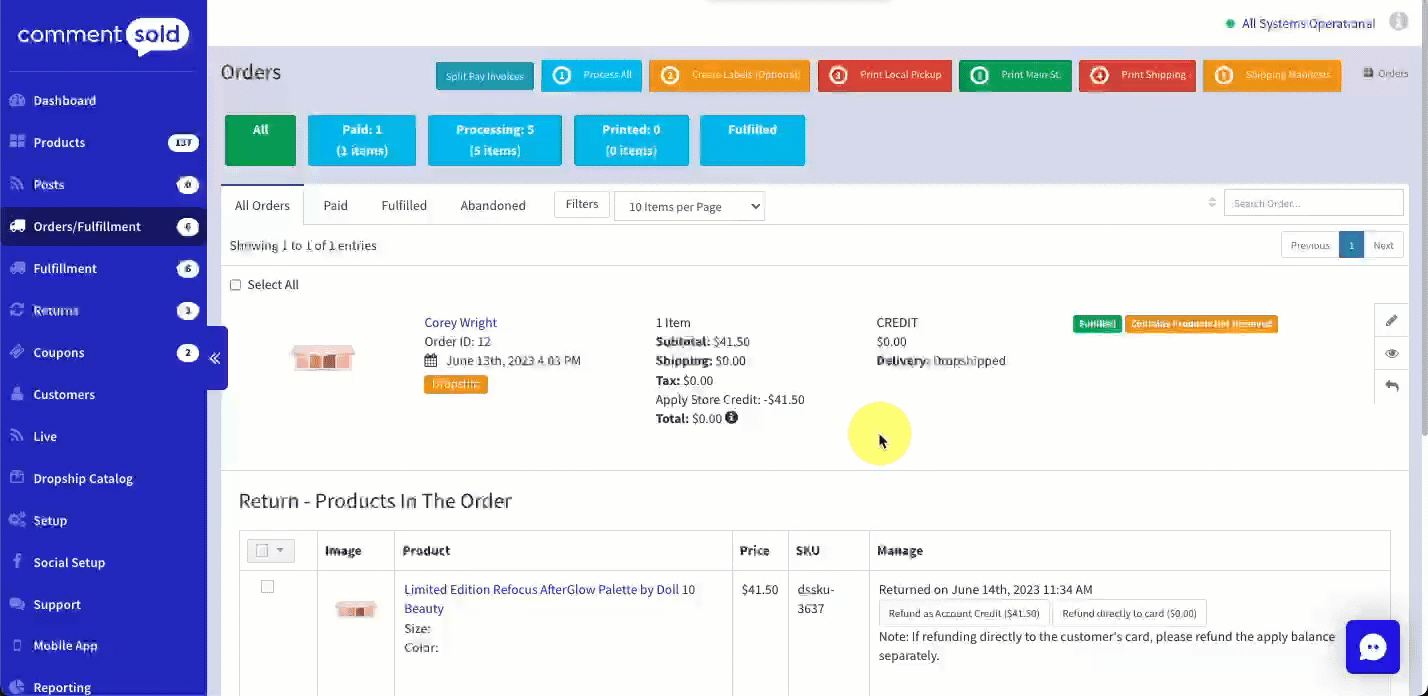The image size is (1428, 696).
Task: Click the eye view icon for the order
Action: [1391, 354]
